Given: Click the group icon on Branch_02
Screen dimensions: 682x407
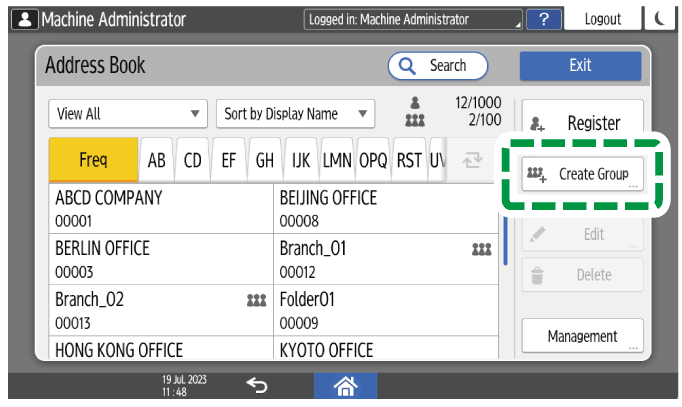Looking at the screenshot, I should coord(255,299).
